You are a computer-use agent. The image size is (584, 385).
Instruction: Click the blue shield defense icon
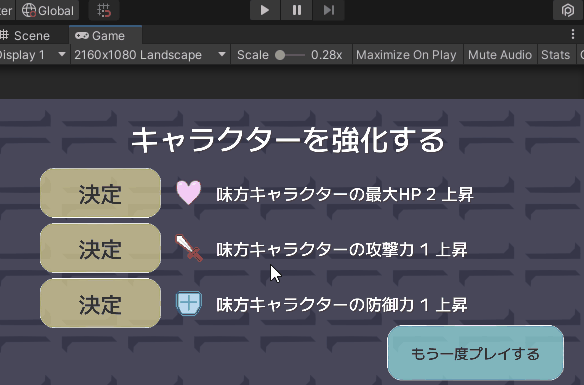(x=189, y=303)
